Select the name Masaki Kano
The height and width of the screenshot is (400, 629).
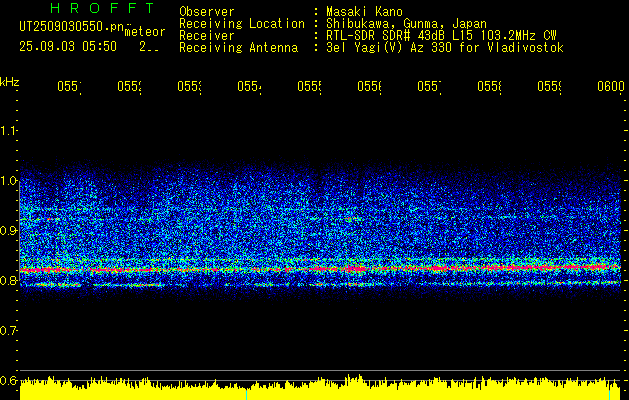(x=364, y=12)
